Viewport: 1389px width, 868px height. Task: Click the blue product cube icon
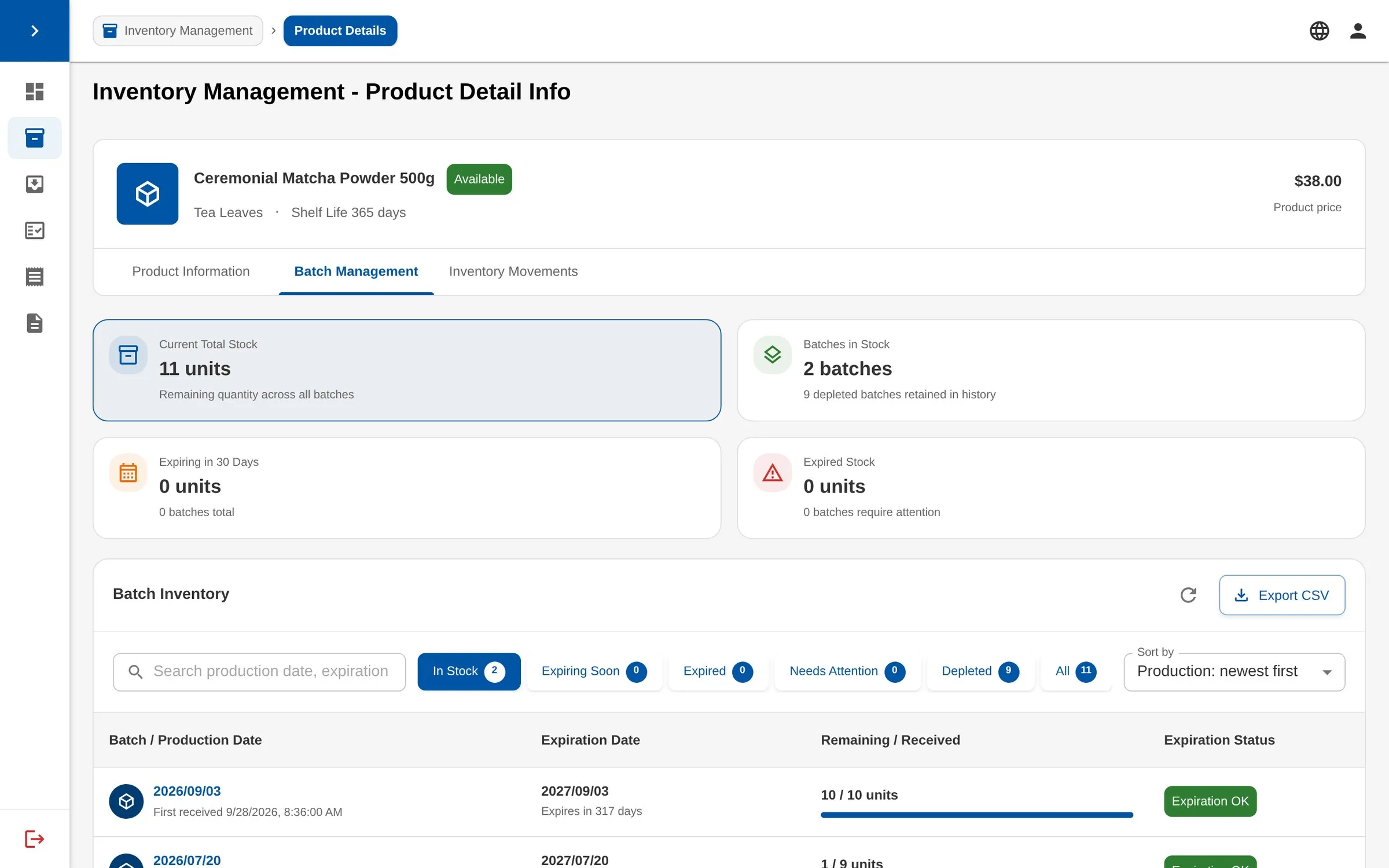(x=148, y=194)
